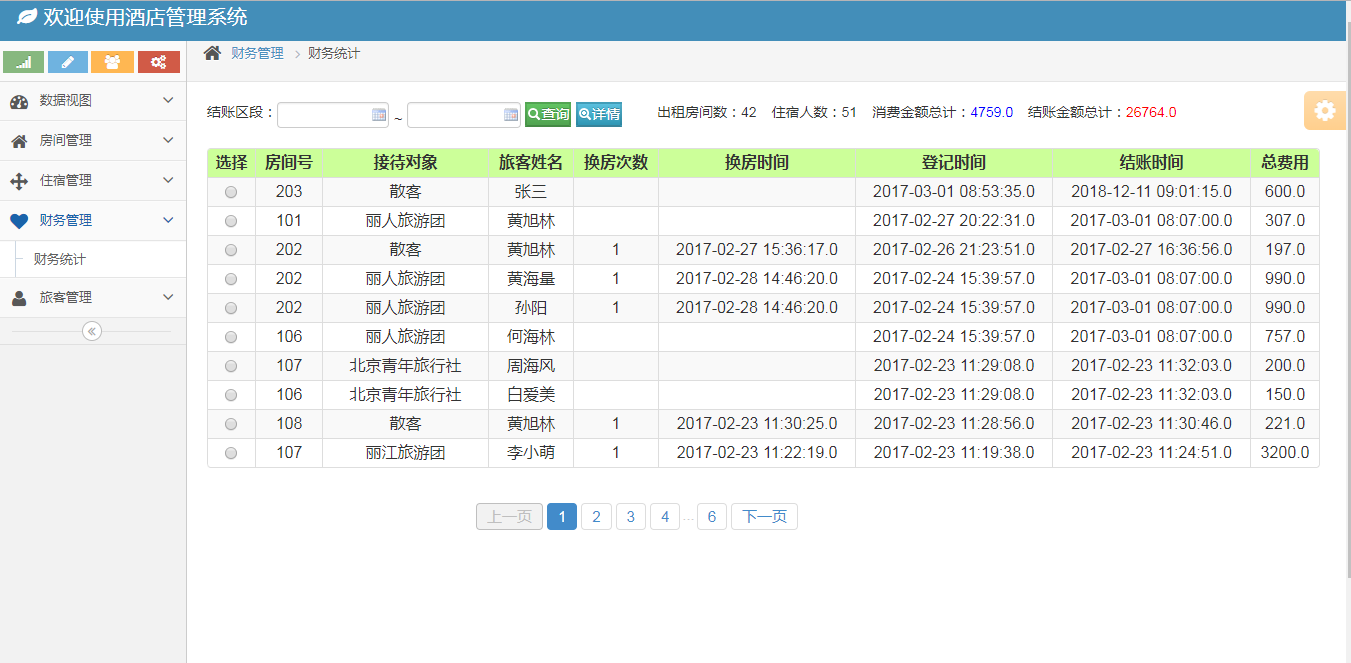Open calendar picker for end date

(510, 115)
